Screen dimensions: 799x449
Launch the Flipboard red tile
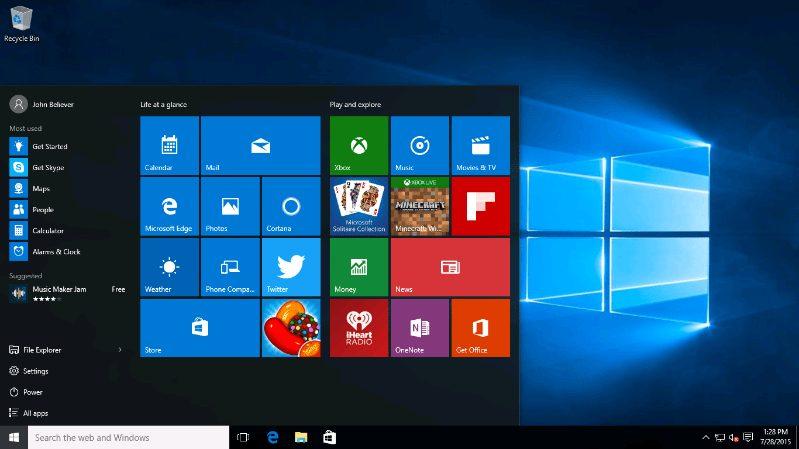[x=480, y=206]
